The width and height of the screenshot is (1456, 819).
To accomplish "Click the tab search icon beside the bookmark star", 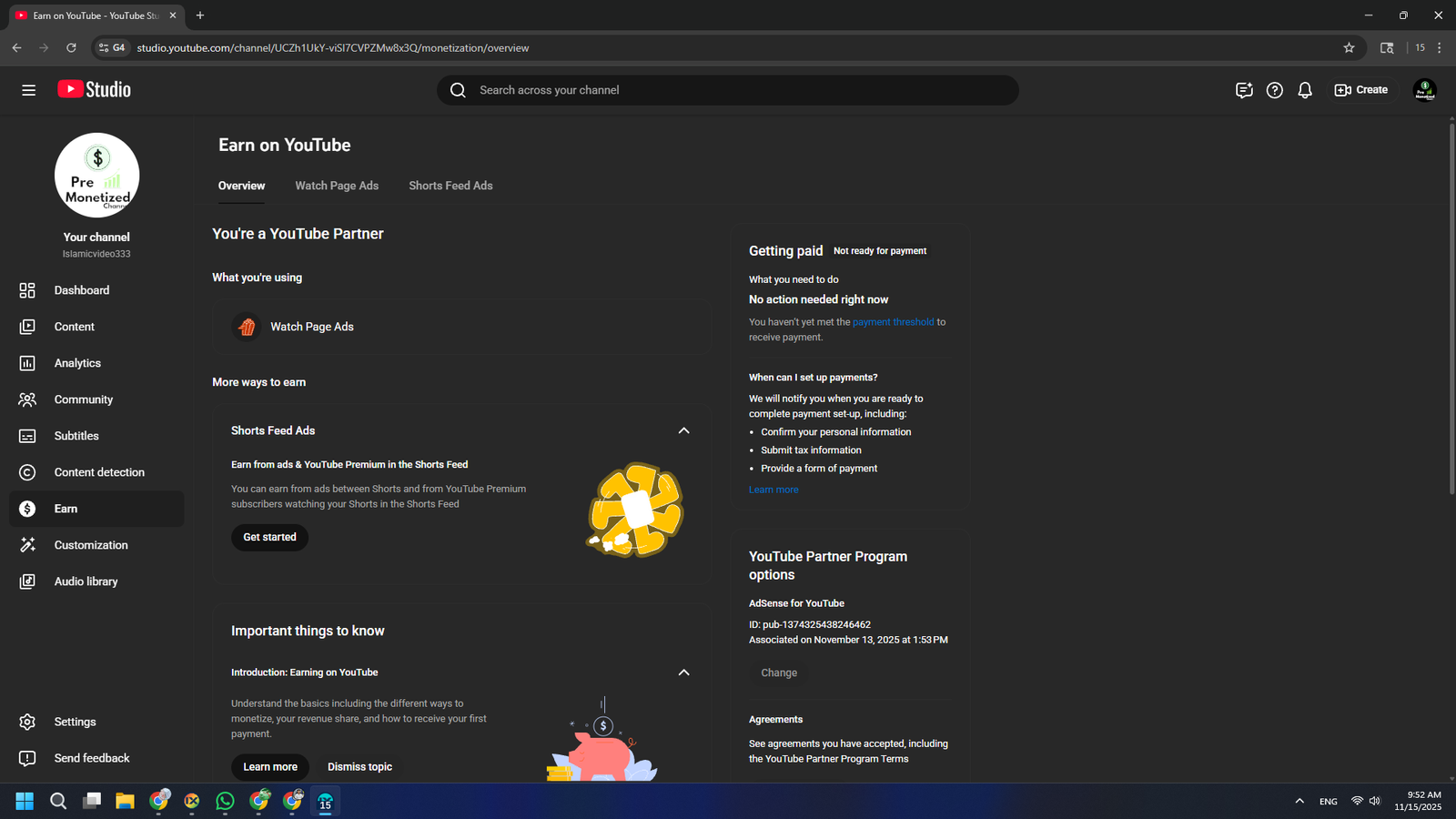I will 1387,48.
